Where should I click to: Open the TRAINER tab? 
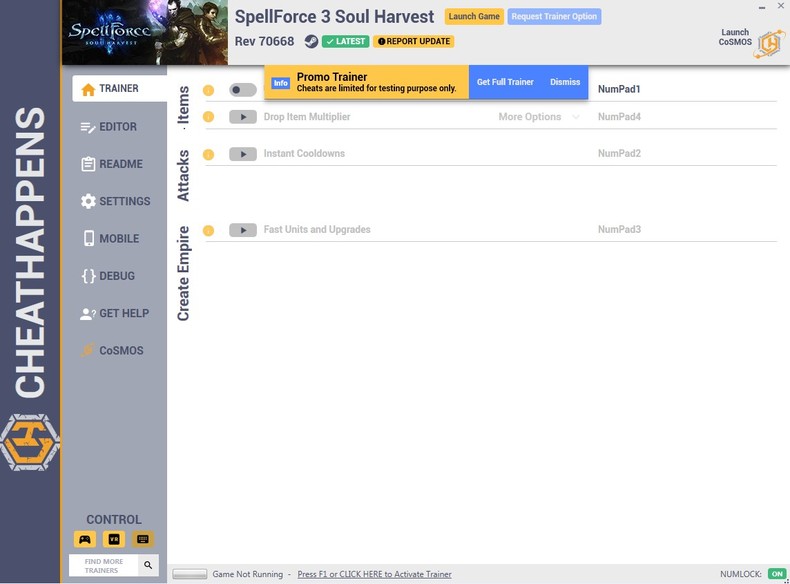[x=119, y=89]
